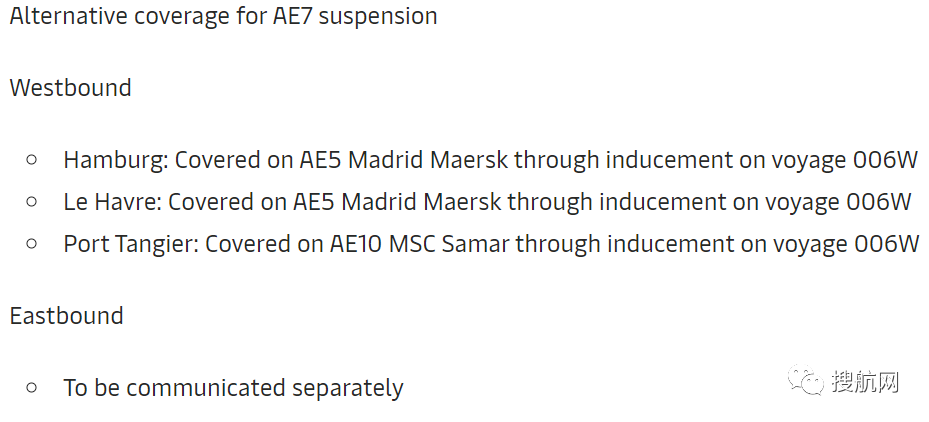Click the words Port Tangier in third bullet
This screenshot has height=422, width=929.
pyautogui.click(x=131, y=244)
